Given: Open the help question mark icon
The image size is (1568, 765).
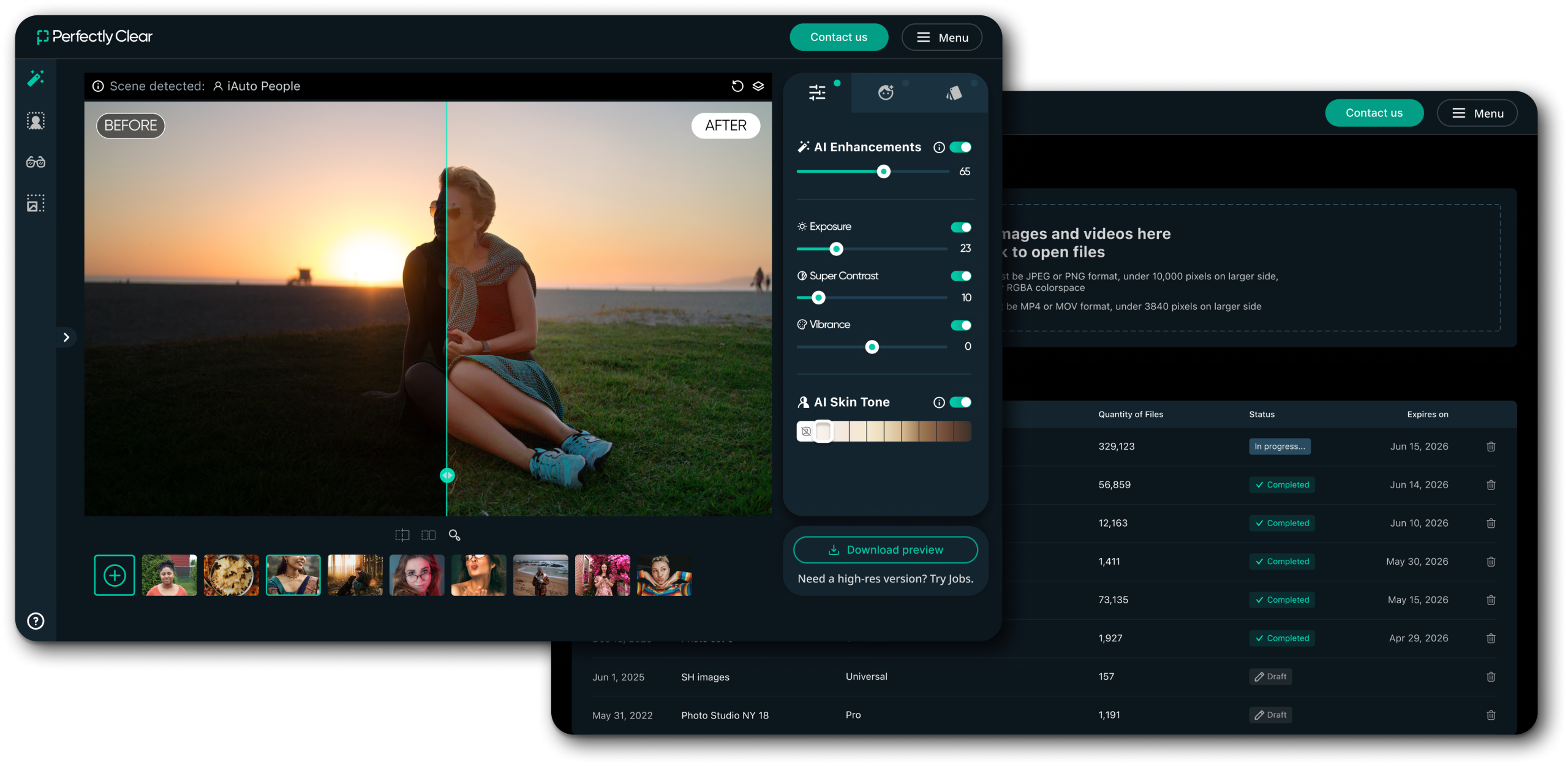Looking at the screenshot, I should click(36, 620).
